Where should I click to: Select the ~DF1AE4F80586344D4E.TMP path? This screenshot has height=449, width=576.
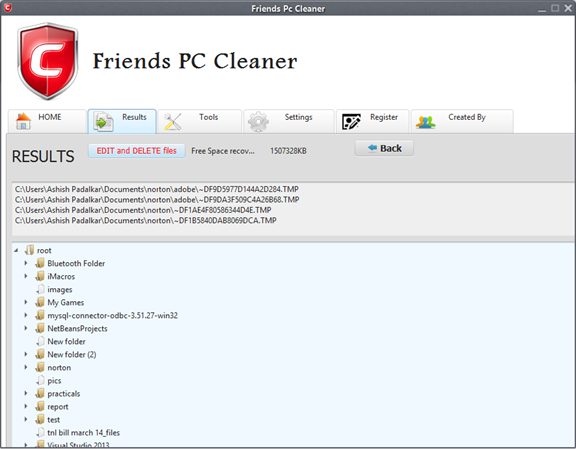[143, 210]
